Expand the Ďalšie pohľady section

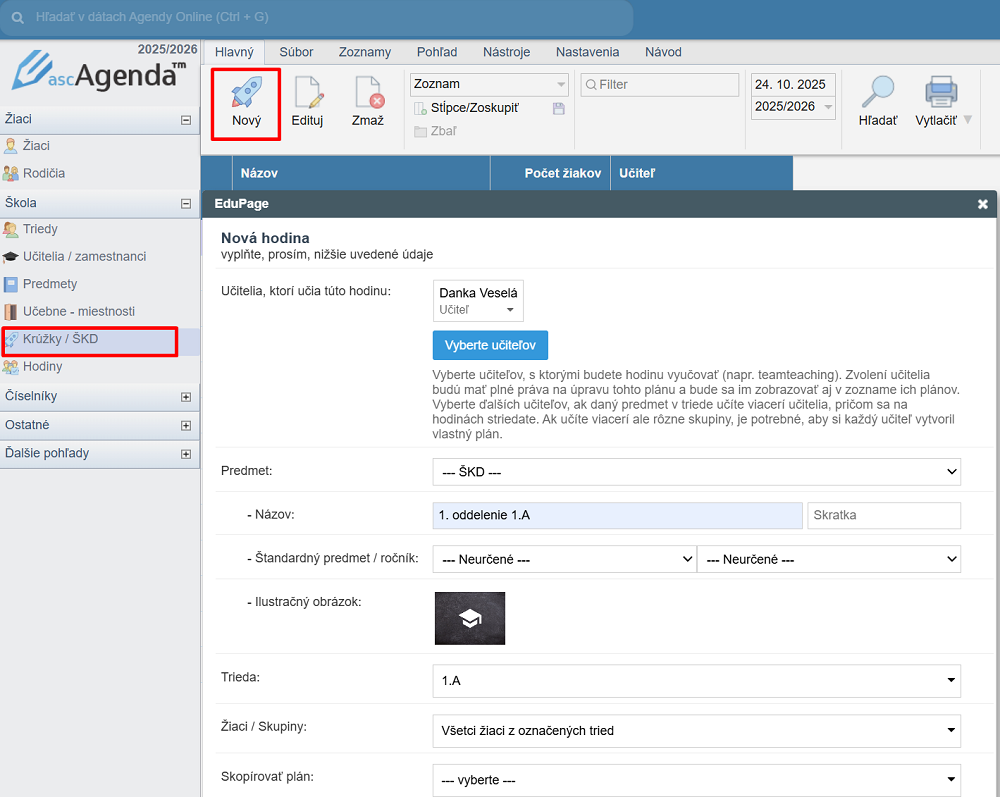(185, 454)
